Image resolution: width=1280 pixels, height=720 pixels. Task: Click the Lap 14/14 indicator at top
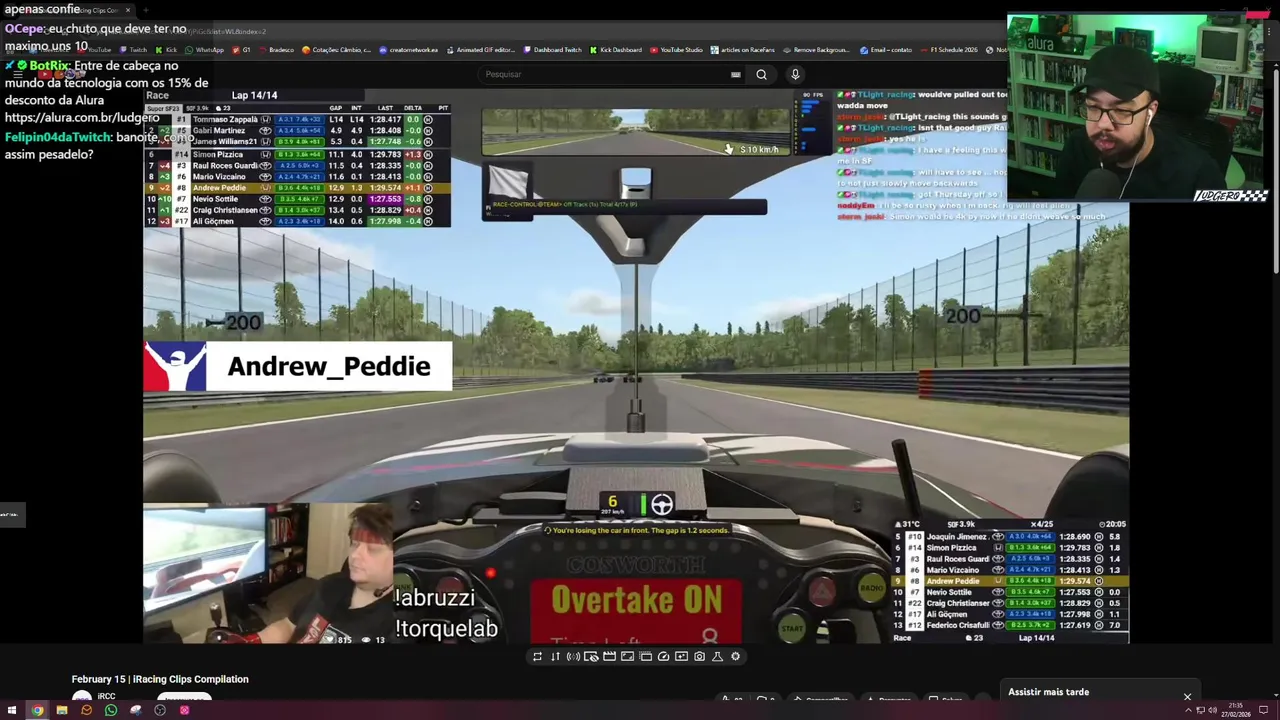[254, 95]
